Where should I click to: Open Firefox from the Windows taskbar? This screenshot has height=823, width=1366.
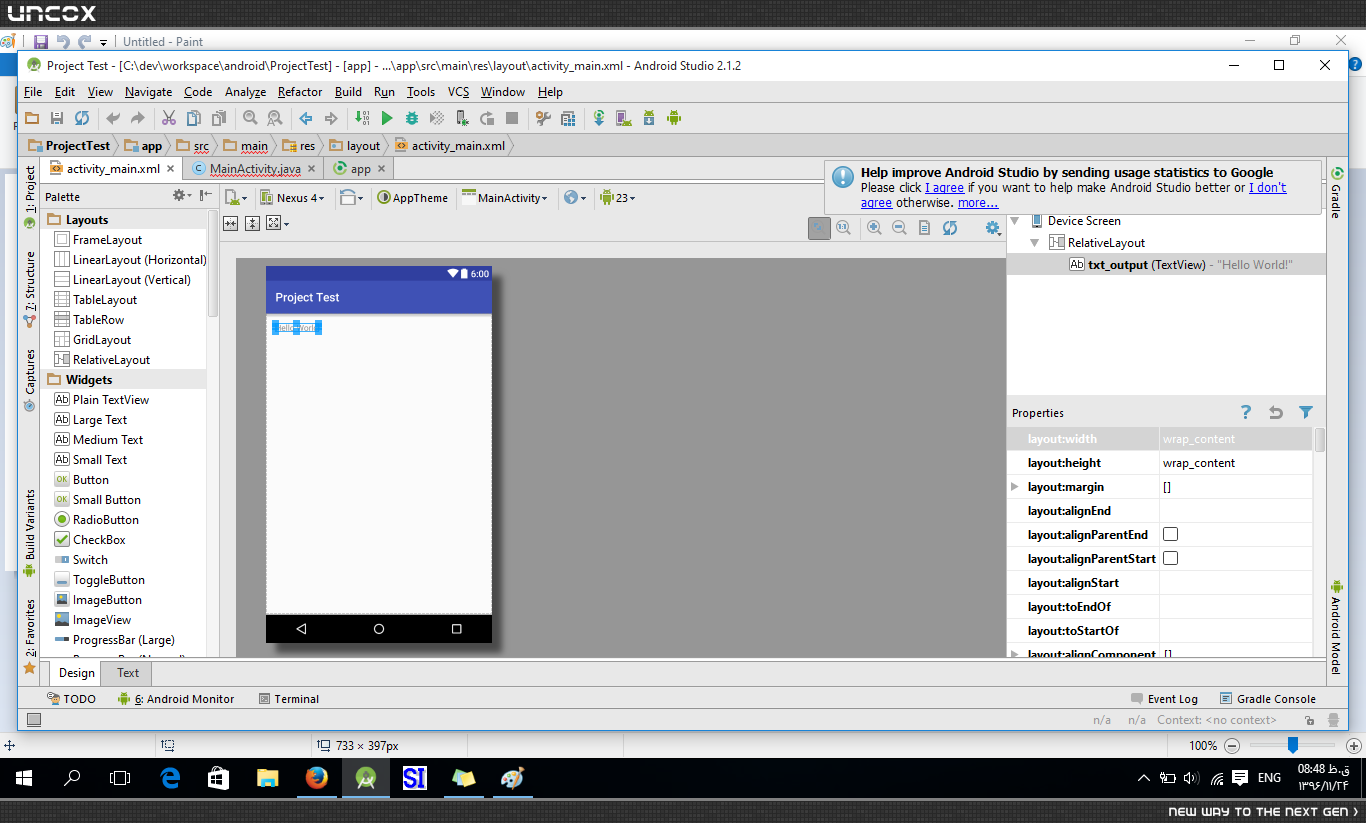click(x=317, y=778)
